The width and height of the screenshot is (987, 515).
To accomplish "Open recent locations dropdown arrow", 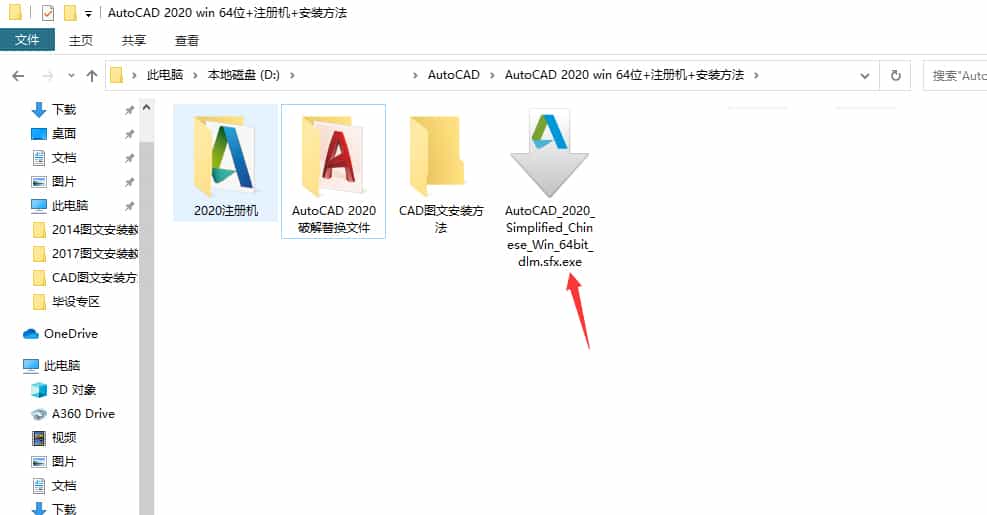I will (x=71, y=76).
